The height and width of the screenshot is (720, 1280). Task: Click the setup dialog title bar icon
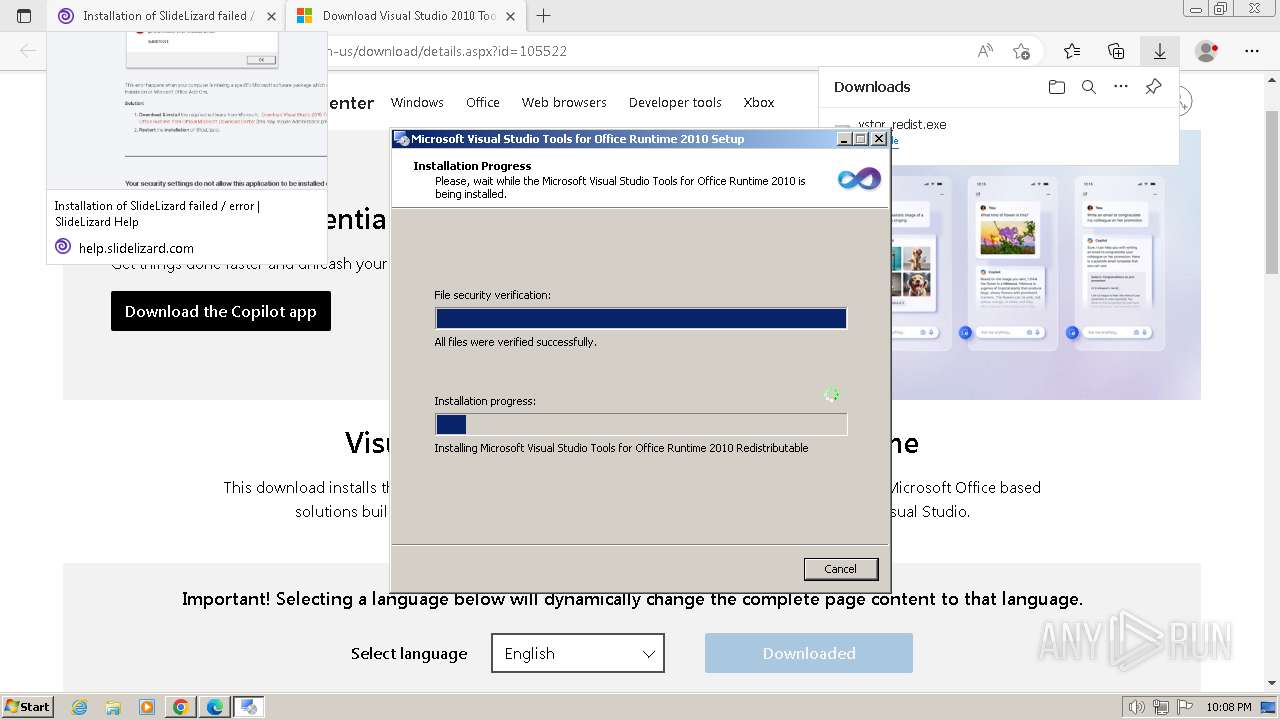point(402,139)
